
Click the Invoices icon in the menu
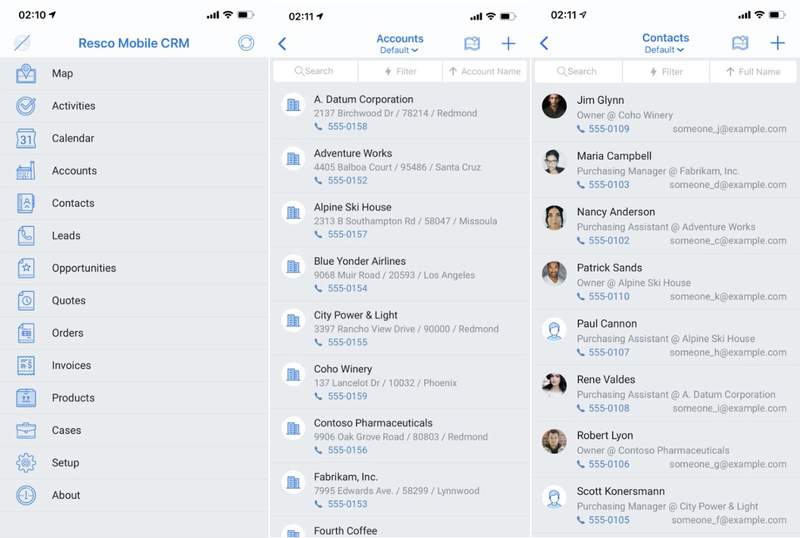click(26, 366)
